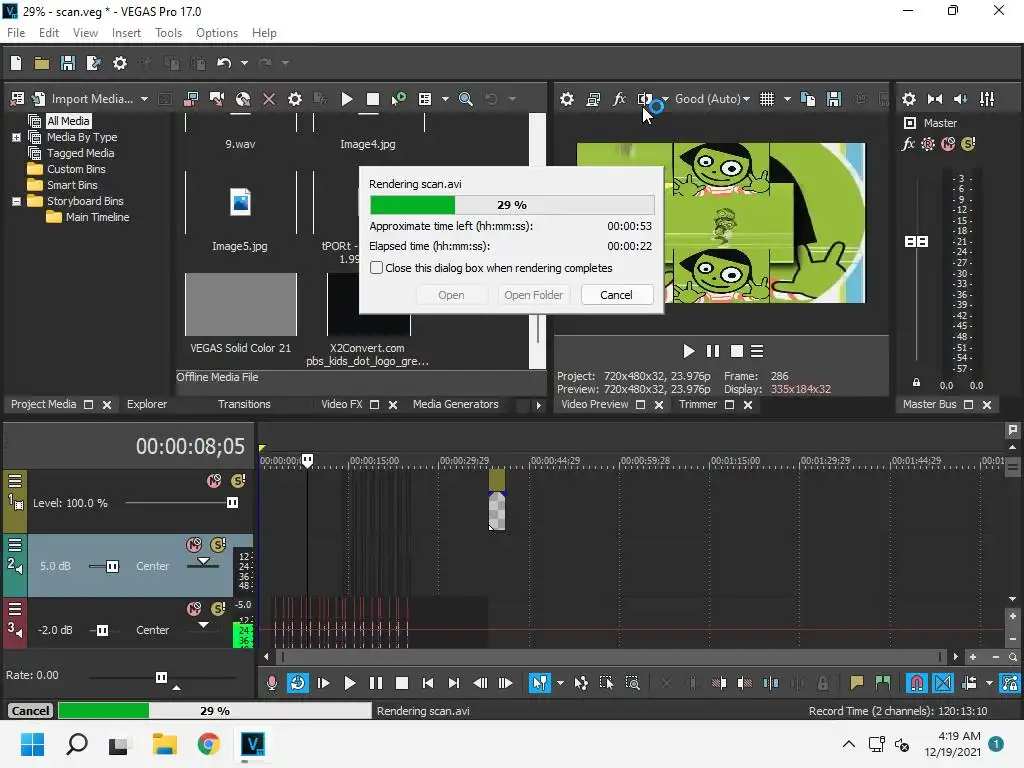Screen dimensions: 1024x768
Task: Click the microphone Record button
Action: coord(272,683)
